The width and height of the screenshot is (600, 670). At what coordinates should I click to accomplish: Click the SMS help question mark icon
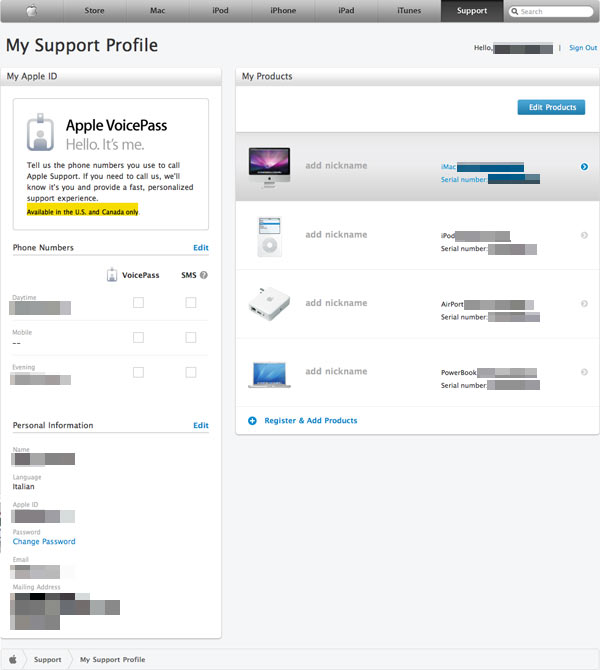[204, 275]
